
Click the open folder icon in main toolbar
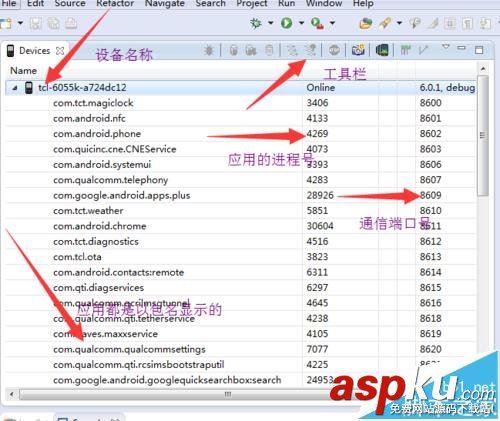pos(366,23)
